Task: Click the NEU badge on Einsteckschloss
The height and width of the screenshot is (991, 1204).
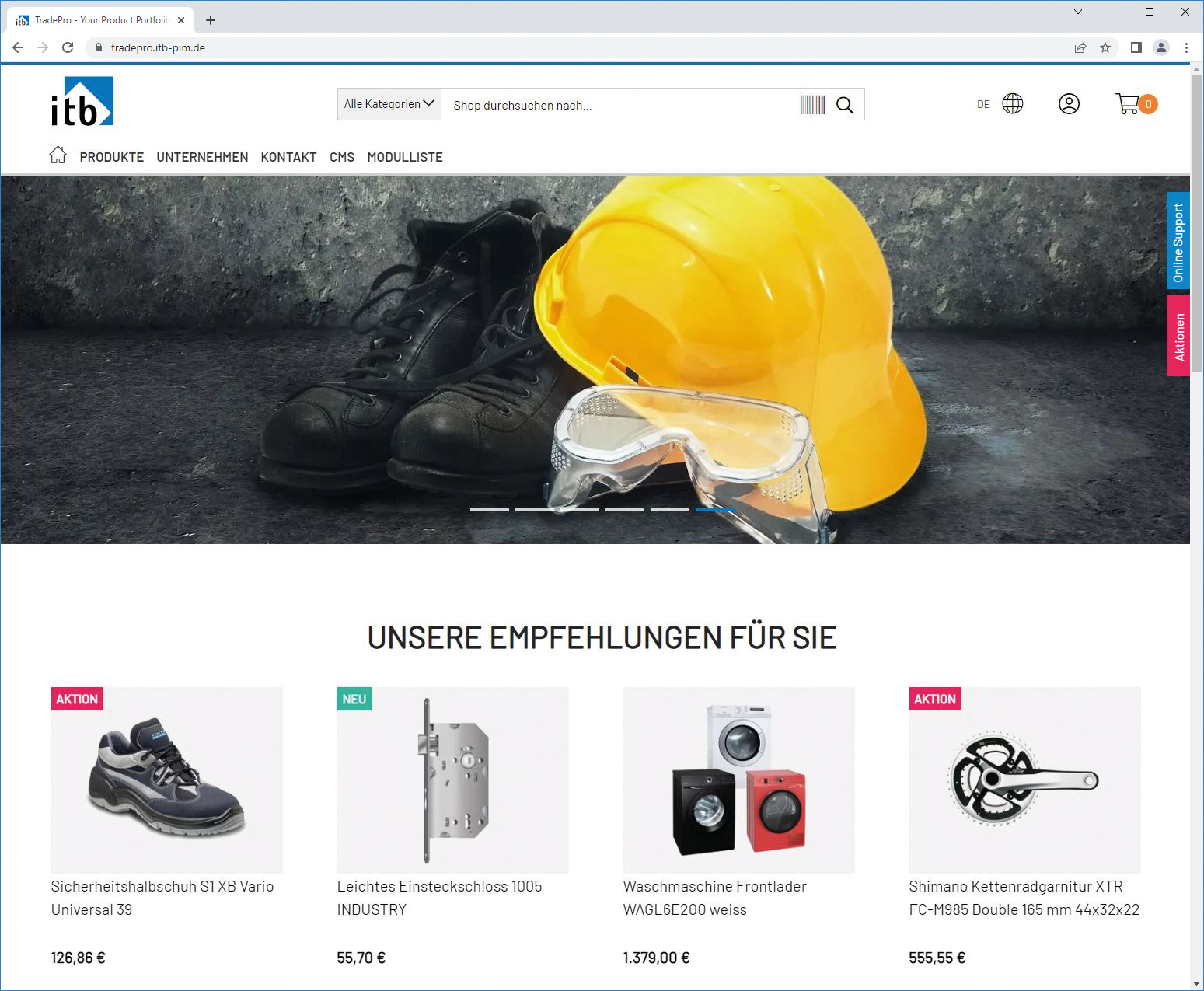Action: pos(354,699)
